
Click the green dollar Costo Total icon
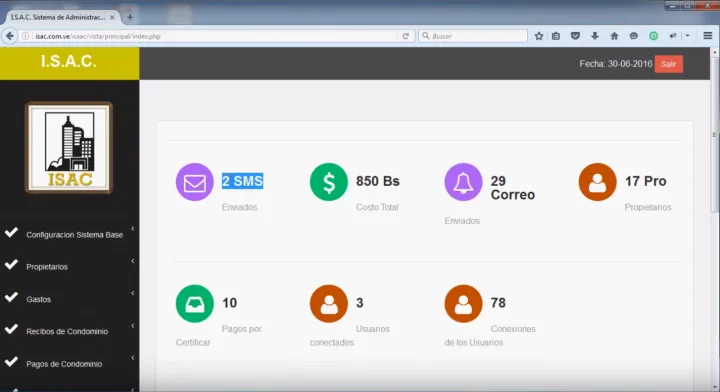pyautogui.click(x=329, y=182)
